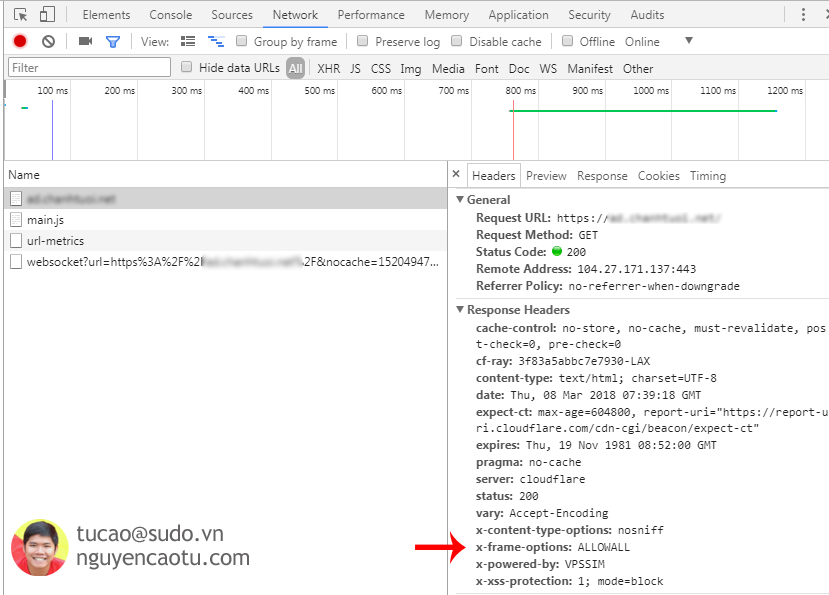829x595 pixels.
Task: Collapse the Response Headers section
Action: (461, 310)
